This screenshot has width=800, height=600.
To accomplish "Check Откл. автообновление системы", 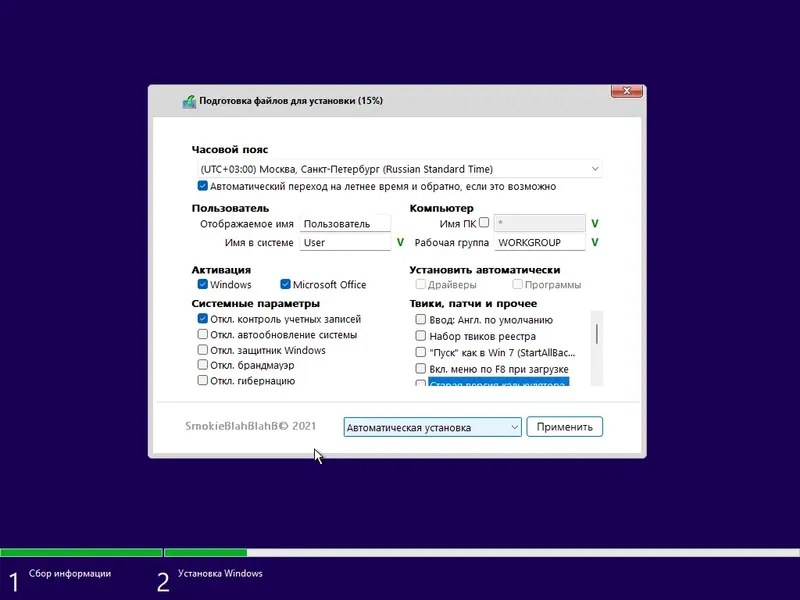I will [200, 335].
